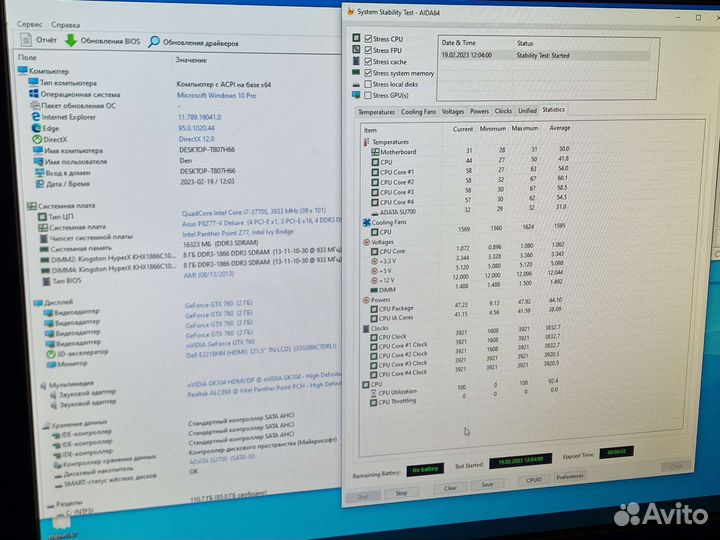The image size is (720, 540).
Task: Click the Temperatures thermometer icon in Statistics
Action: [x=366, y=142]
